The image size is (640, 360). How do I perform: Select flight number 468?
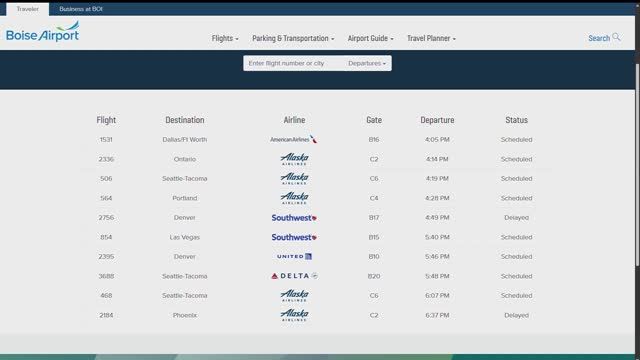(106, 296)
